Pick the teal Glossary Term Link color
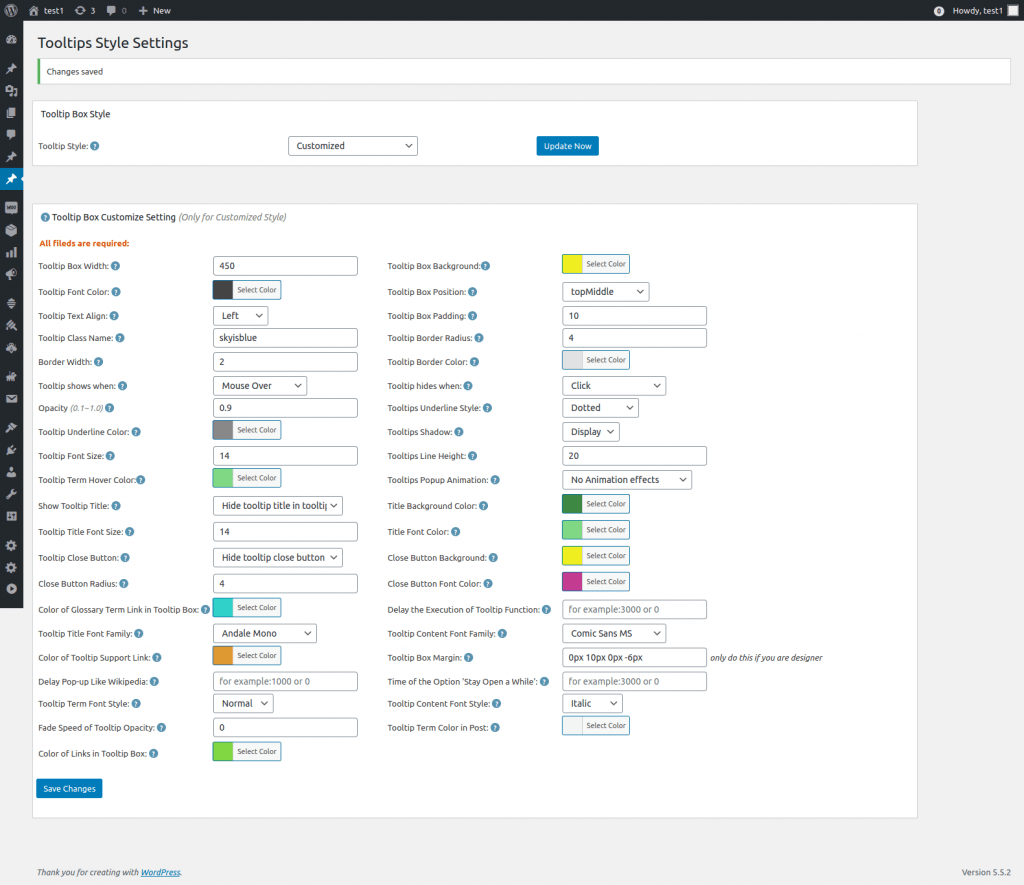The image size is (1024, 885). click(223, 607)
